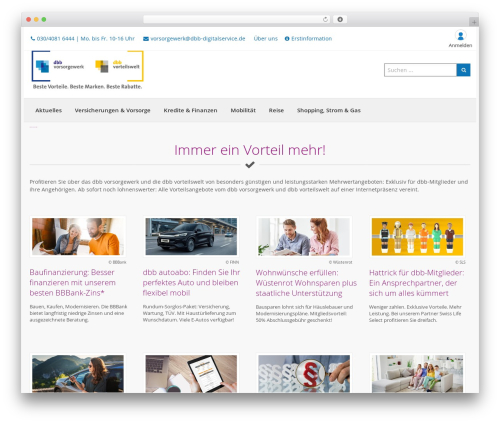Click the yellow minimize window button

tap(36, 20)
